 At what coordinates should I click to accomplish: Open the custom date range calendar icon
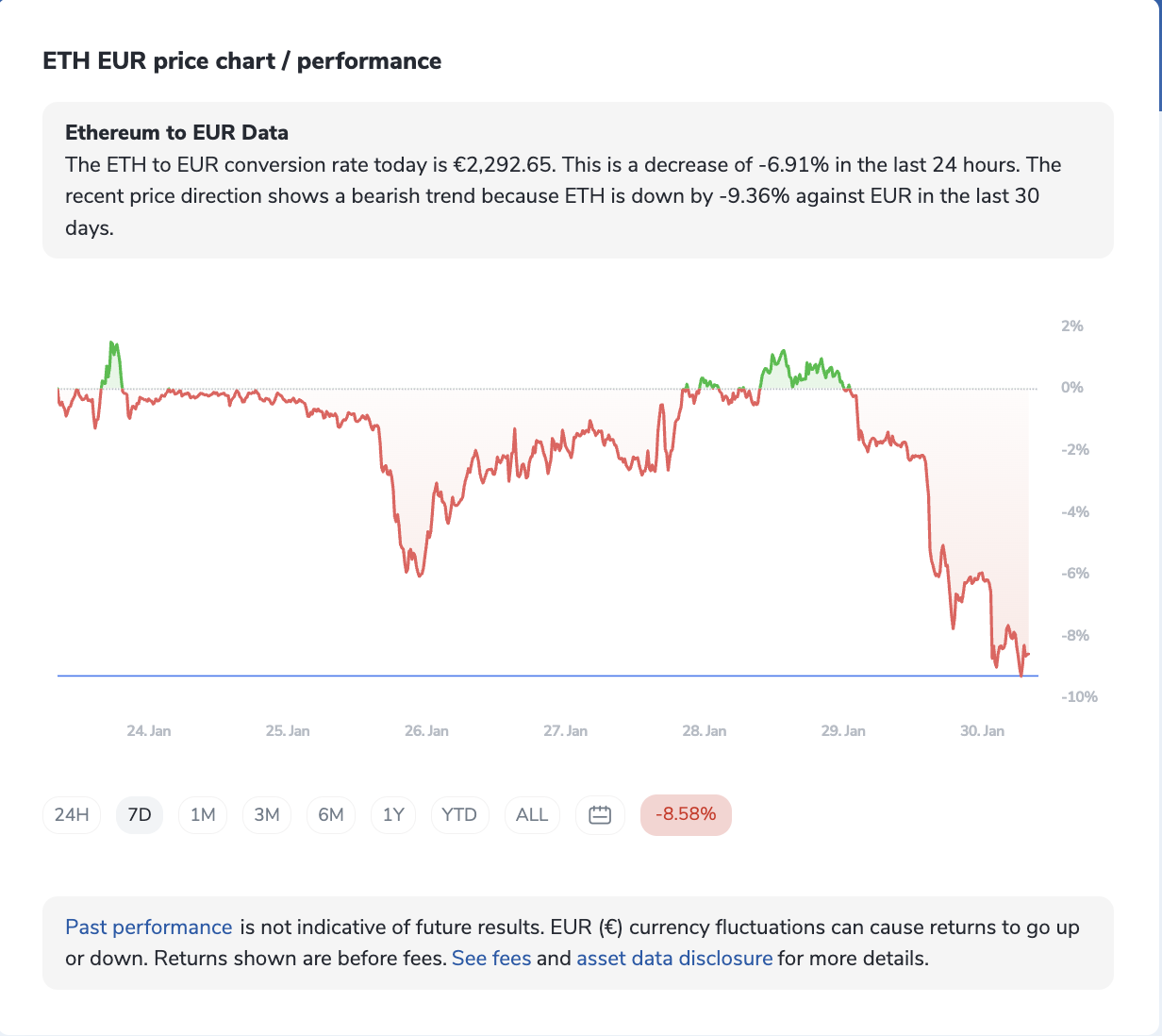coord(600,815)
